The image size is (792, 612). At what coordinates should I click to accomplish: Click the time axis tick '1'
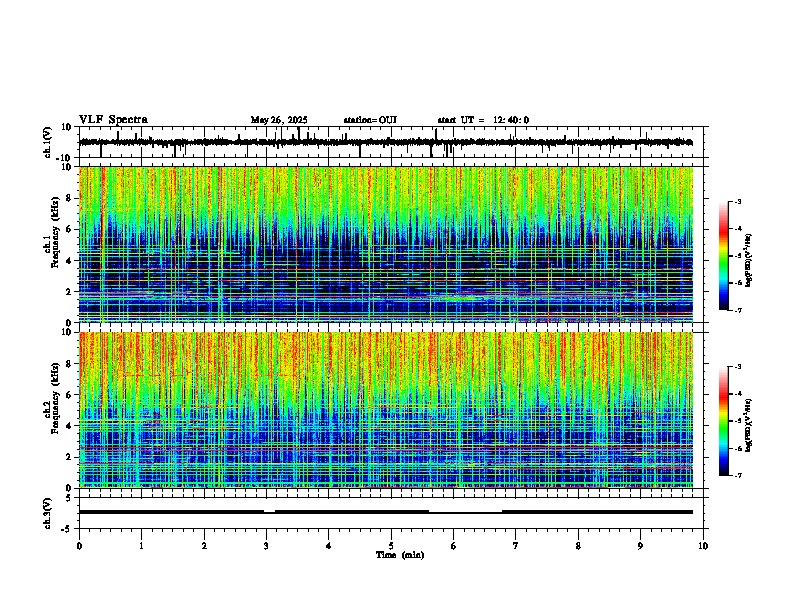click(141, 546)
